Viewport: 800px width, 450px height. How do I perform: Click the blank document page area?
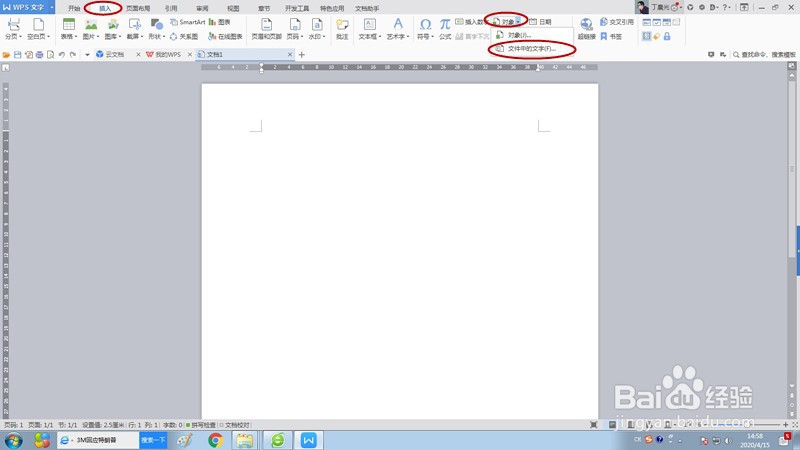[399, 251]
